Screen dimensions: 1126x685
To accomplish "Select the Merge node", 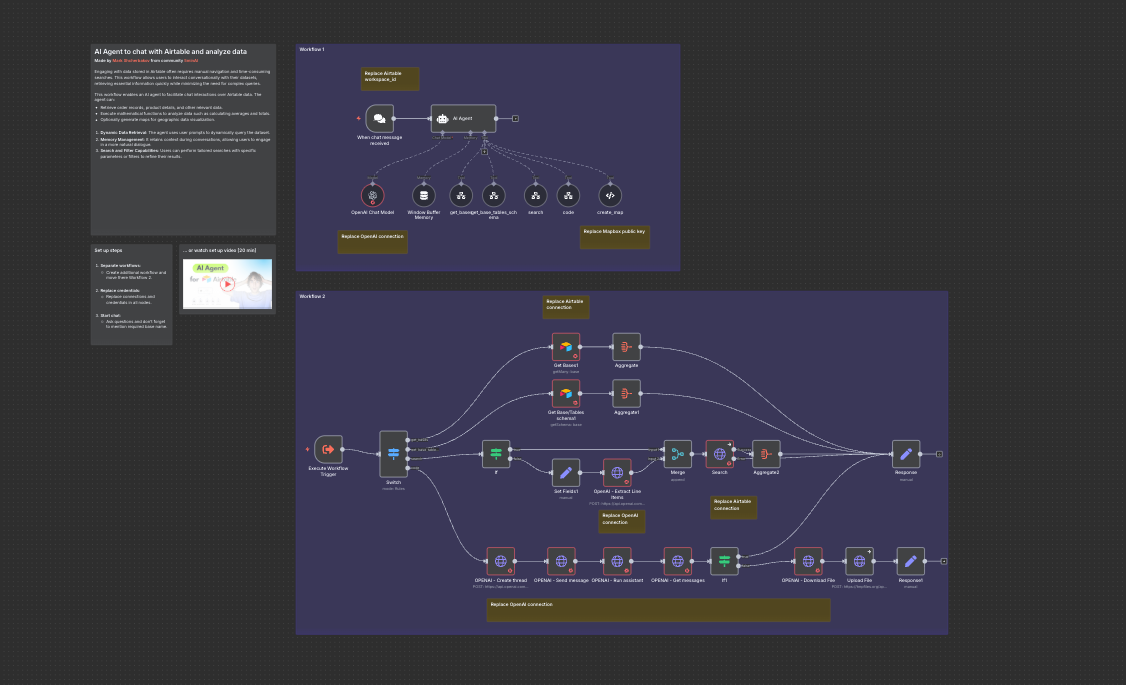I will 677,454.
